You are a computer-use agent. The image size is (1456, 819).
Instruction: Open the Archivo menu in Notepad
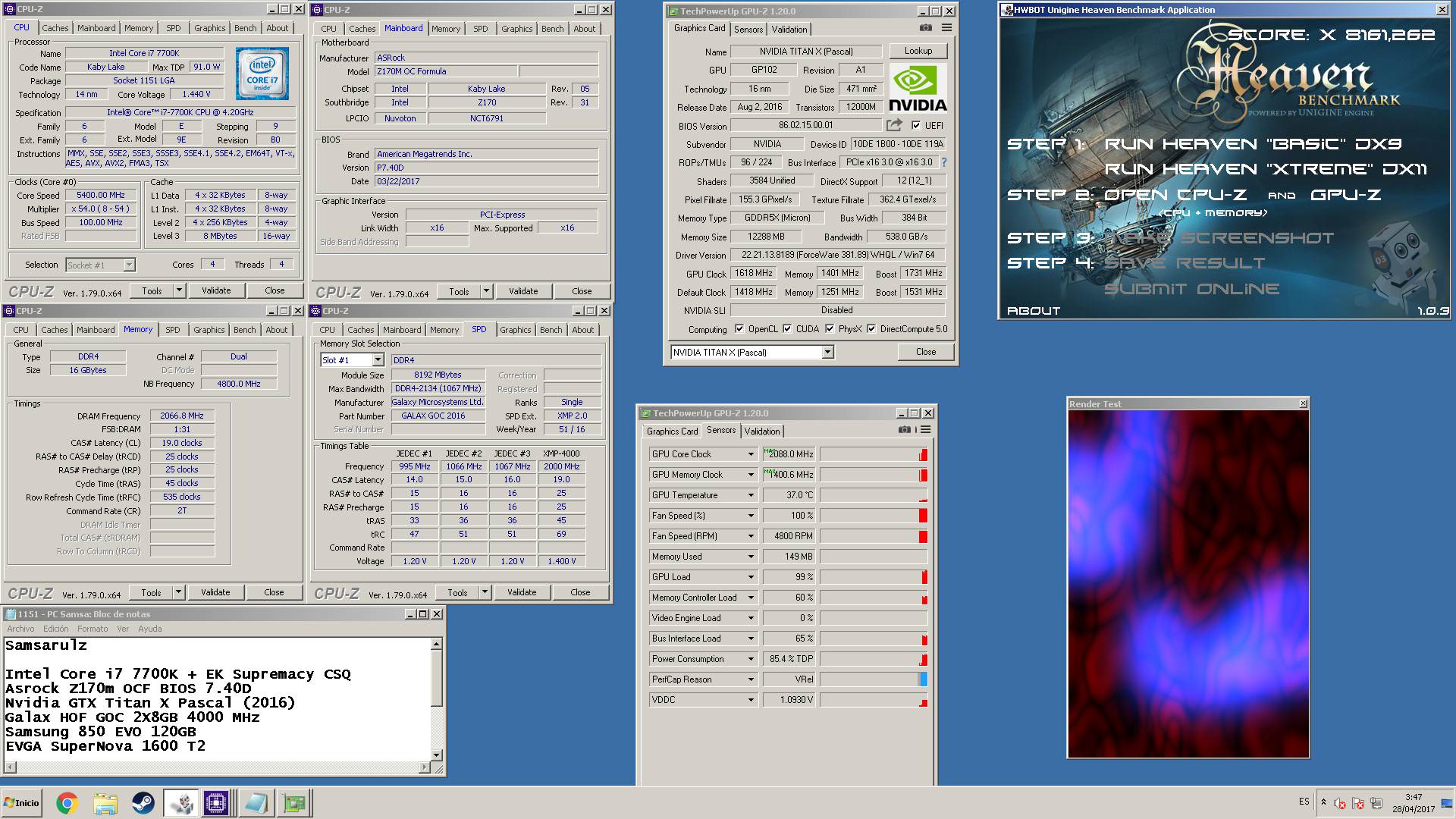coord(20,629)
